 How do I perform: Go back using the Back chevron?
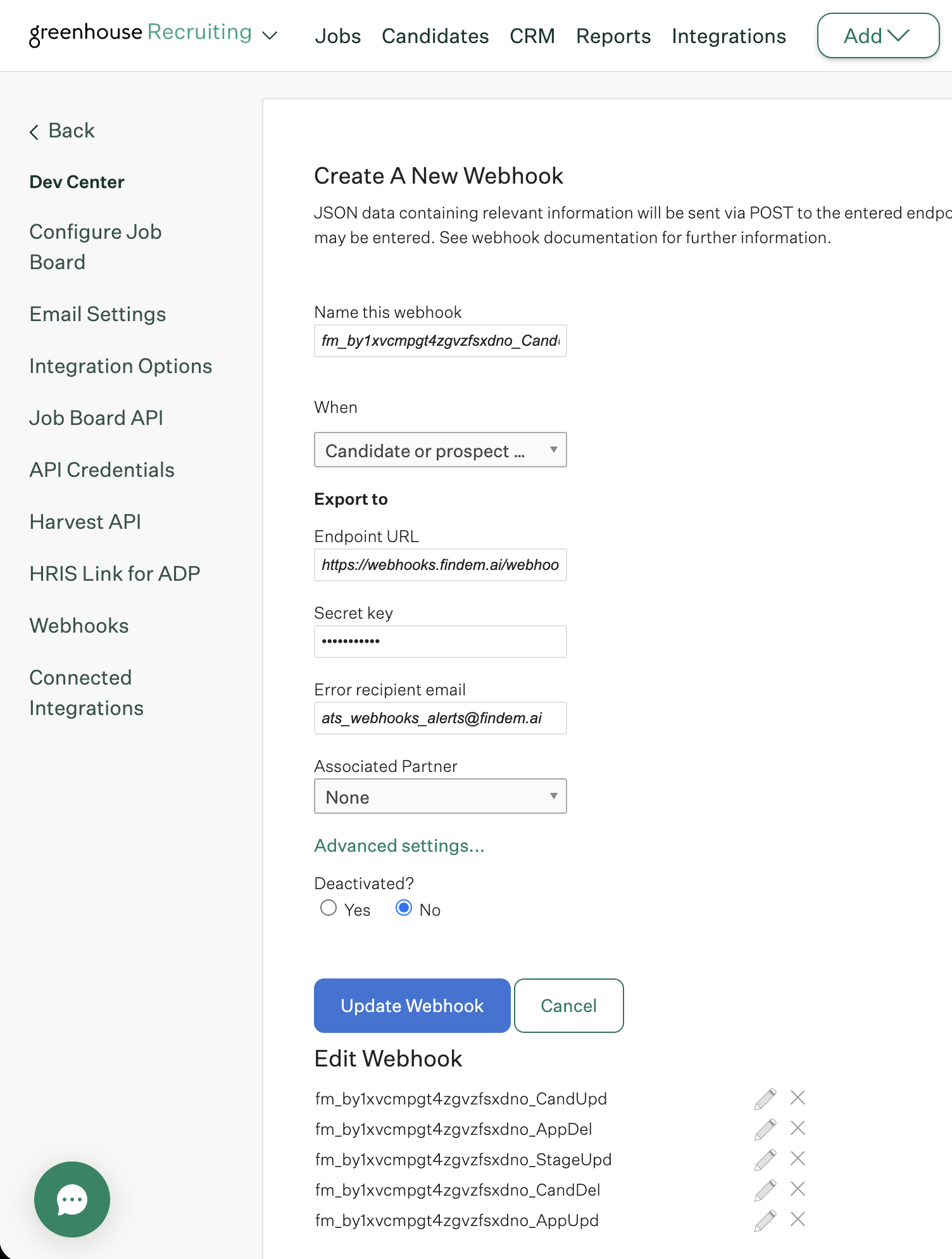point(62,130)
